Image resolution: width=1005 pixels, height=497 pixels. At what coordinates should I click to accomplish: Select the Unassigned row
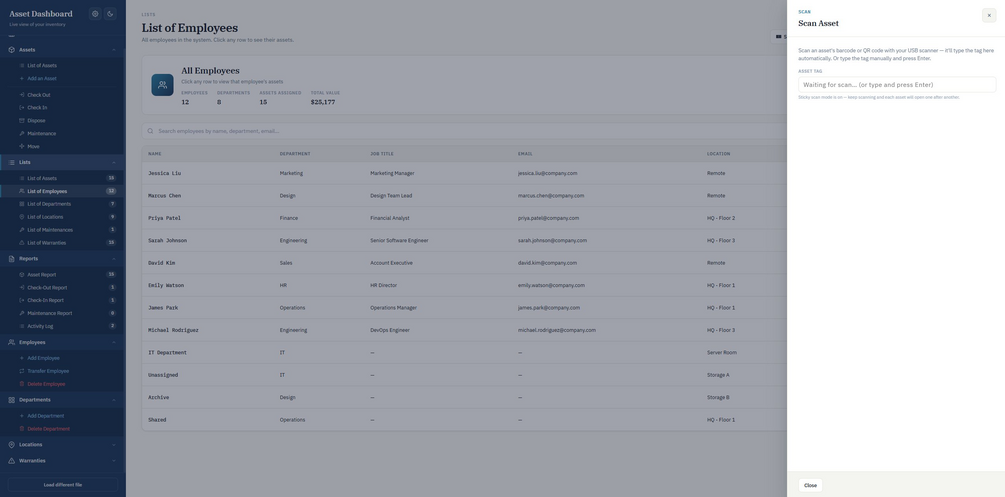464,375
